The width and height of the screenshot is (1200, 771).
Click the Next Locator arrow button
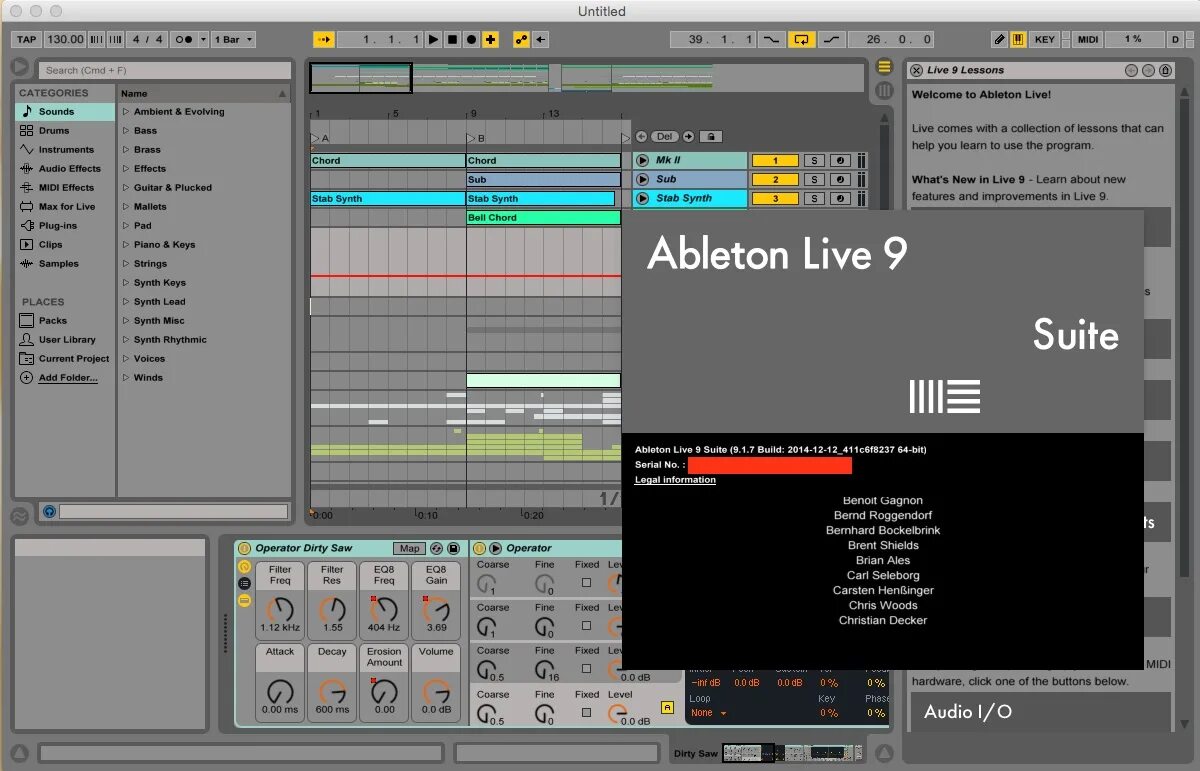tap(688, 136)
